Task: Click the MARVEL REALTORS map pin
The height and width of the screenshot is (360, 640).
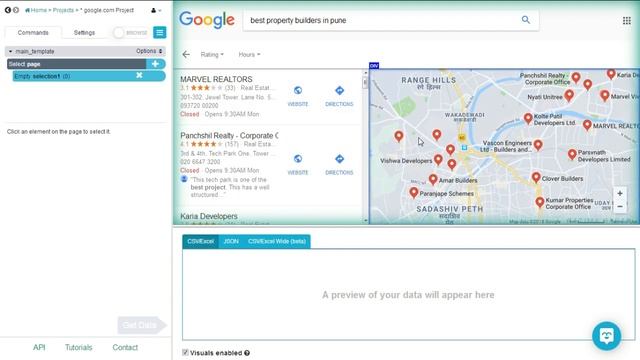Action: 587,125
